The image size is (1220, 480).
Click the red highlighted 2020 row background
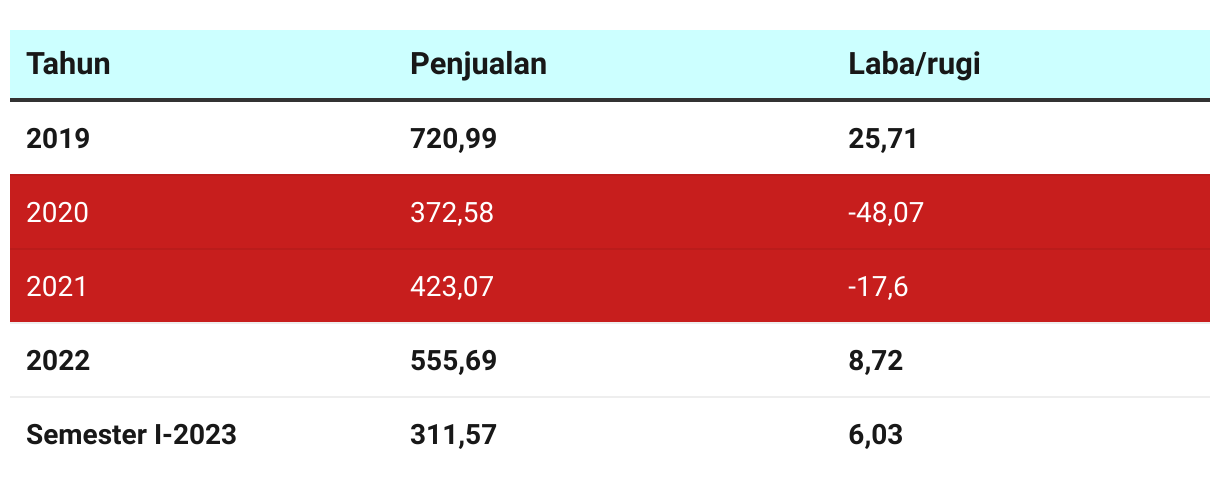coord(610,212)
